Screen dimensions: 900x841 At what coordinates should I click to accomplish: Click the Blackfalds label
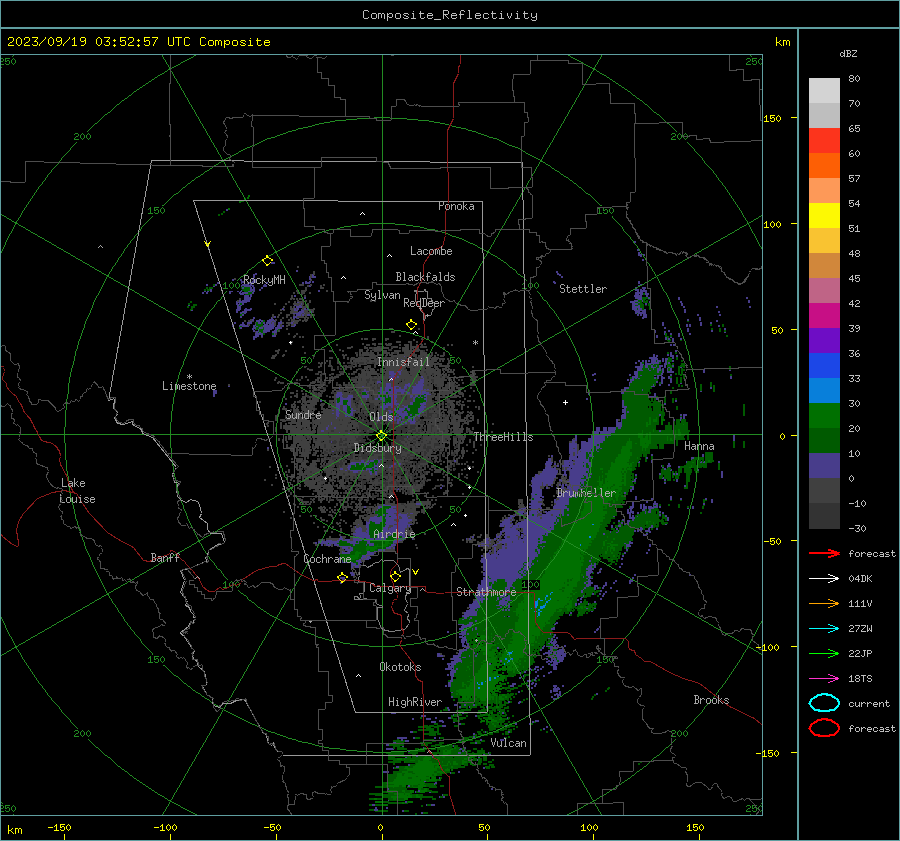click(x=425, y=277)
